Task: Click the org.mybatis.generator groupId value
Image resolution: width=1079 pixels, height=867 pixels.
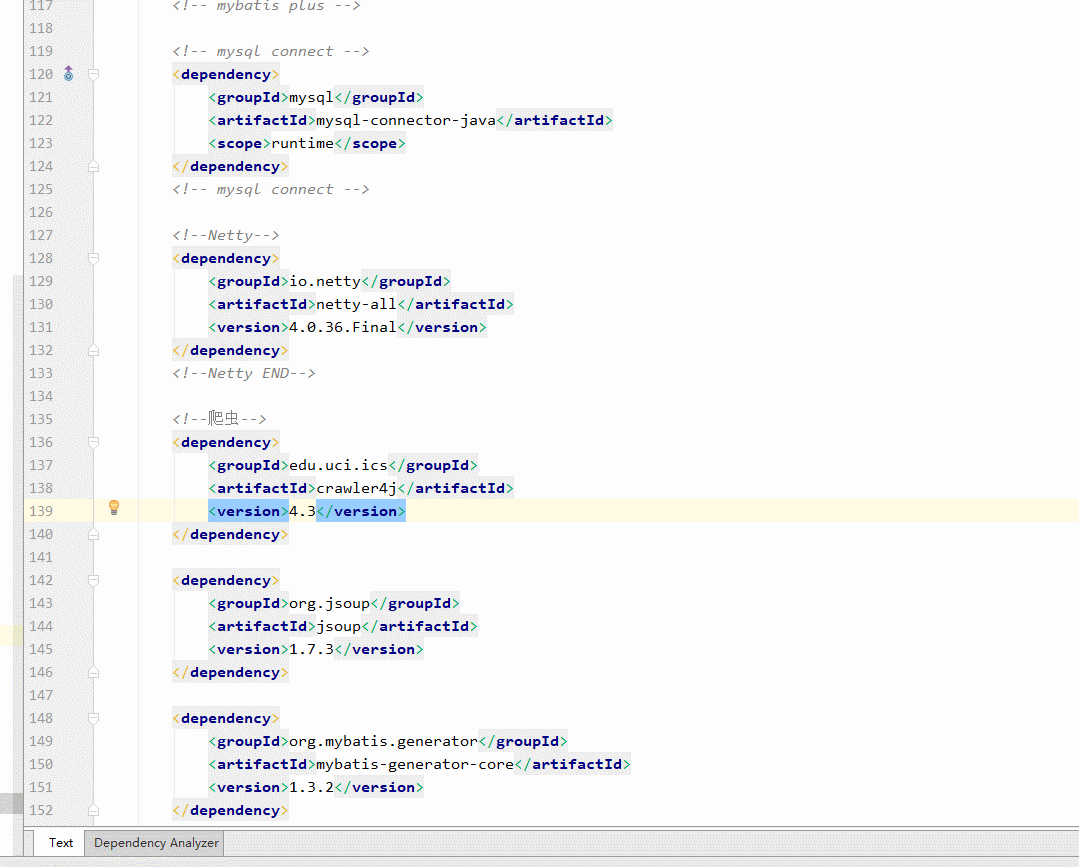Action: pyautogui.click(x=383, y=741)
